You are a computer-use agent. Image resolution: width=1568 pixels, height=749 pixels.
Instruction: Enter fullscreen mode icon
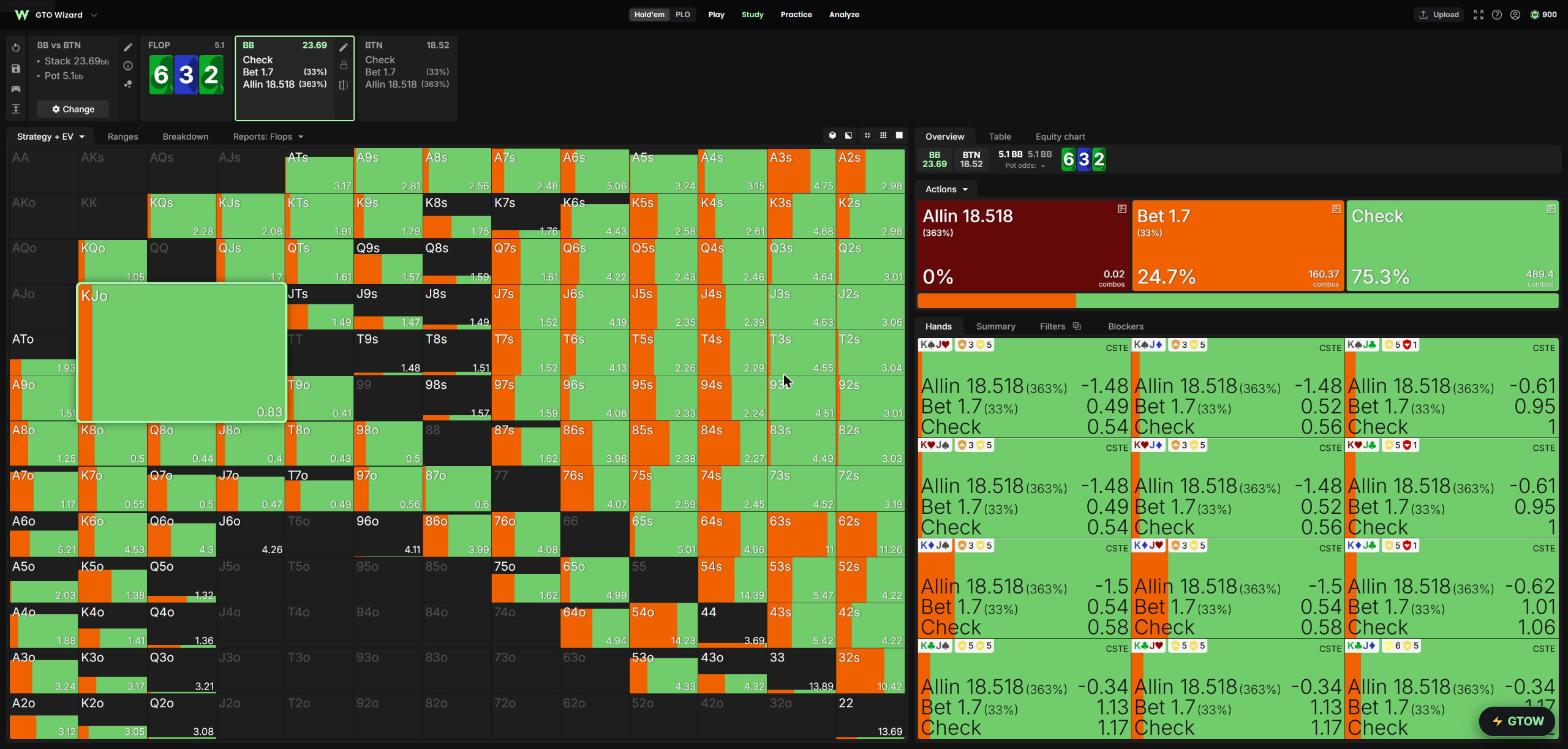[1478, 15]
